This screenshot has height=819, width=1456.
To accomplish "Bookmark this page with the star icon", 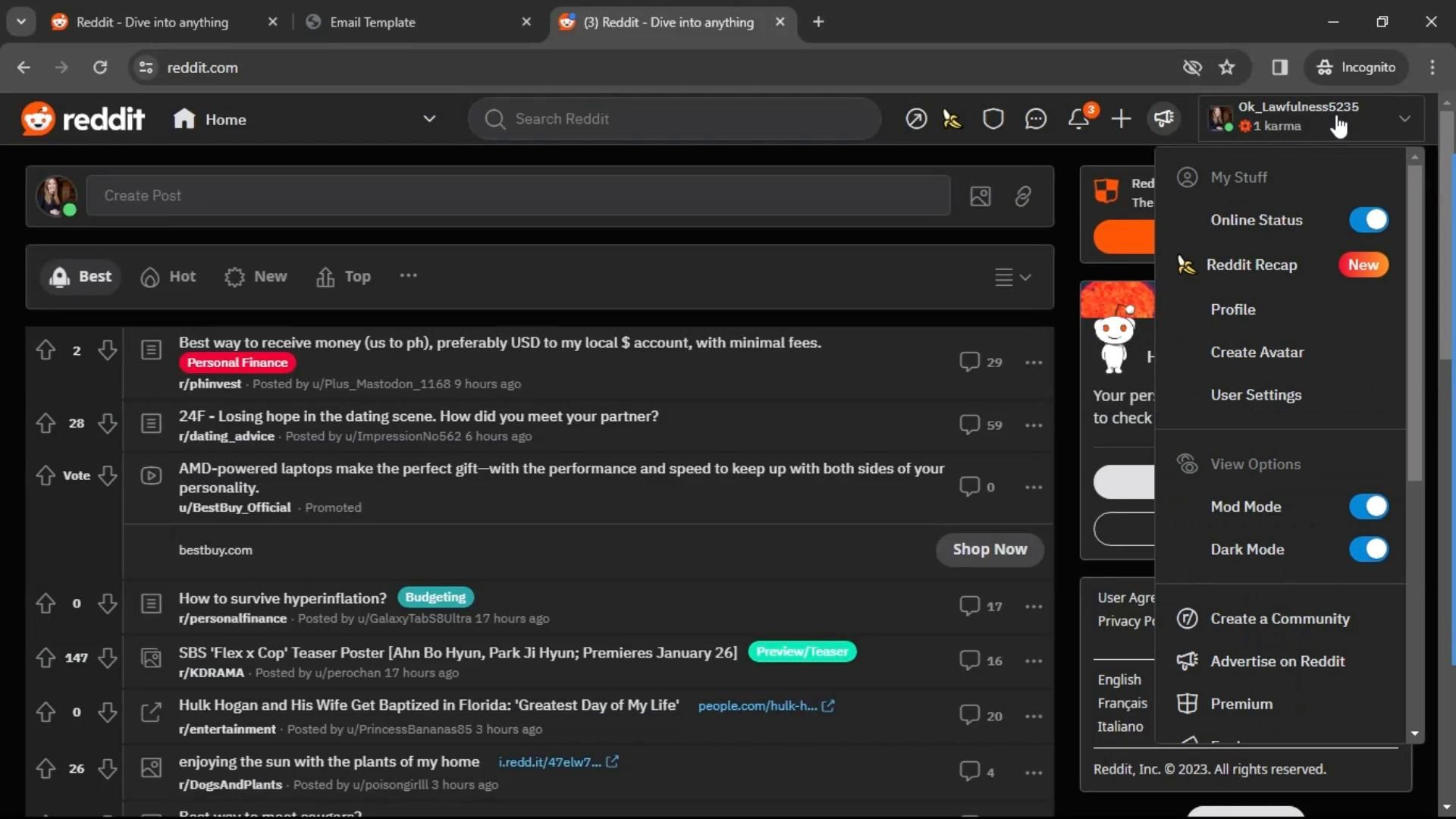I will pos(1227,67).
